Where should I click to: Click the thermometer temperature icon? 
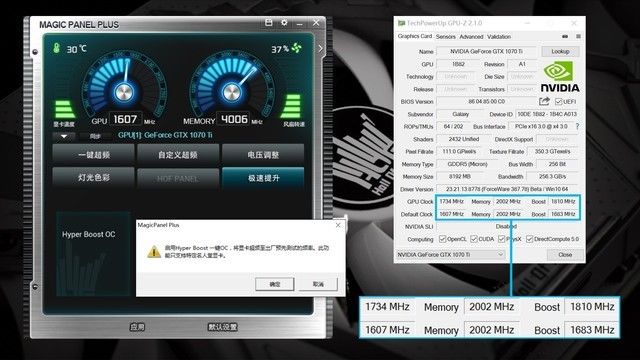tap(56, 48)
